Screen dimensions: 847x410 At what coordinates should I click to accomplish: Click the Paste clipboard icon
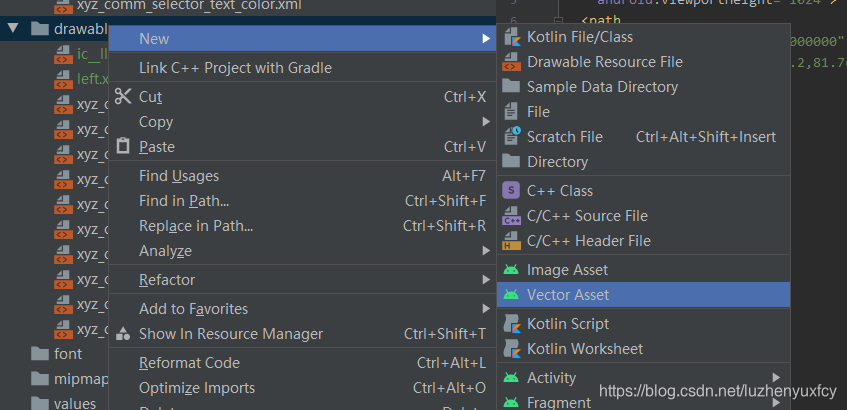pyautogui.click(x=123, y=146)
